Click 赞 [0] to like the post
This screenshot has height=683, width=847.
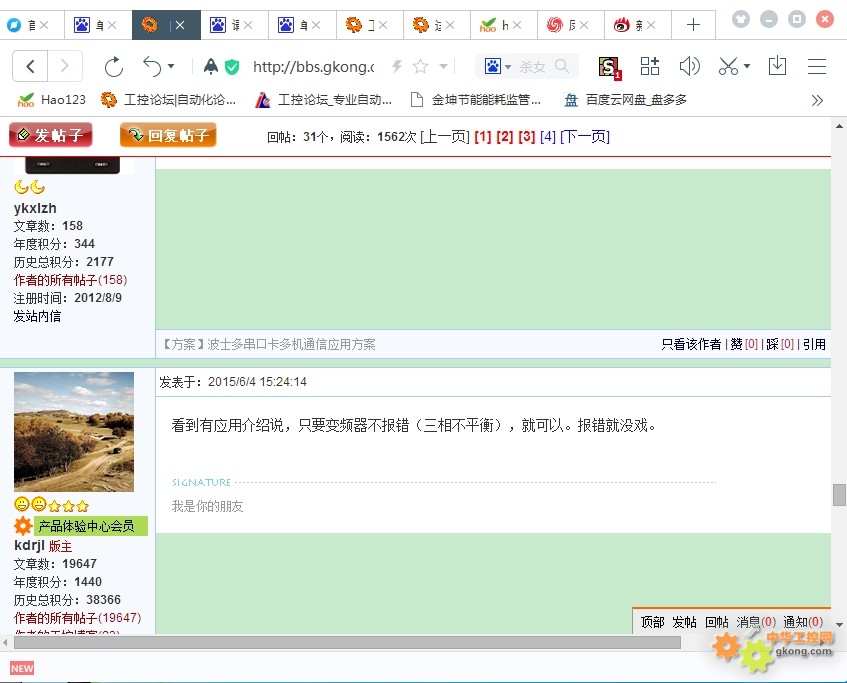point(744,344)
